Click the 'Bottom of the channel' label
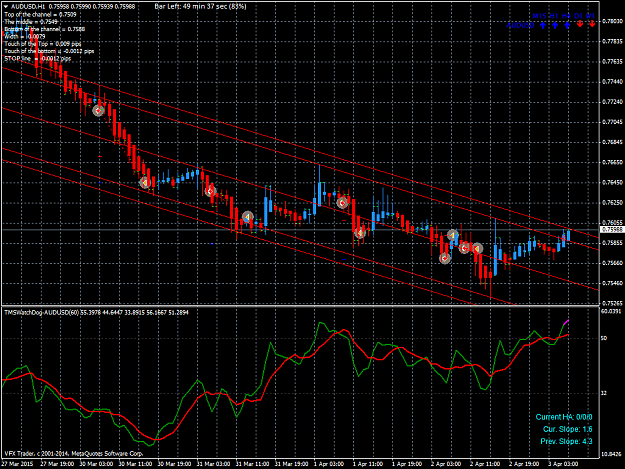 [45, 29]
